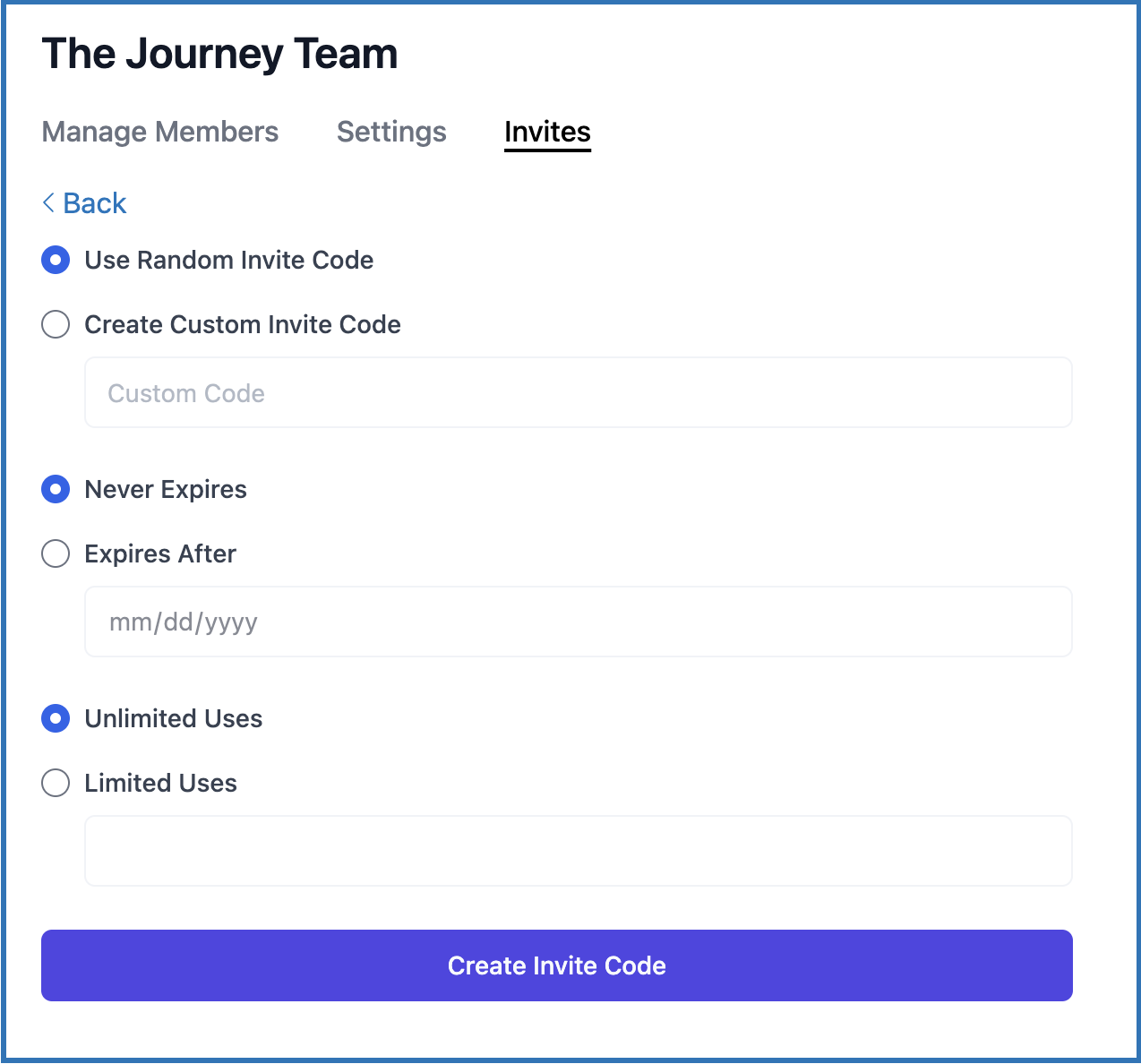
Task: Choose the Limited Uses radio button
Action: [56, 783]
